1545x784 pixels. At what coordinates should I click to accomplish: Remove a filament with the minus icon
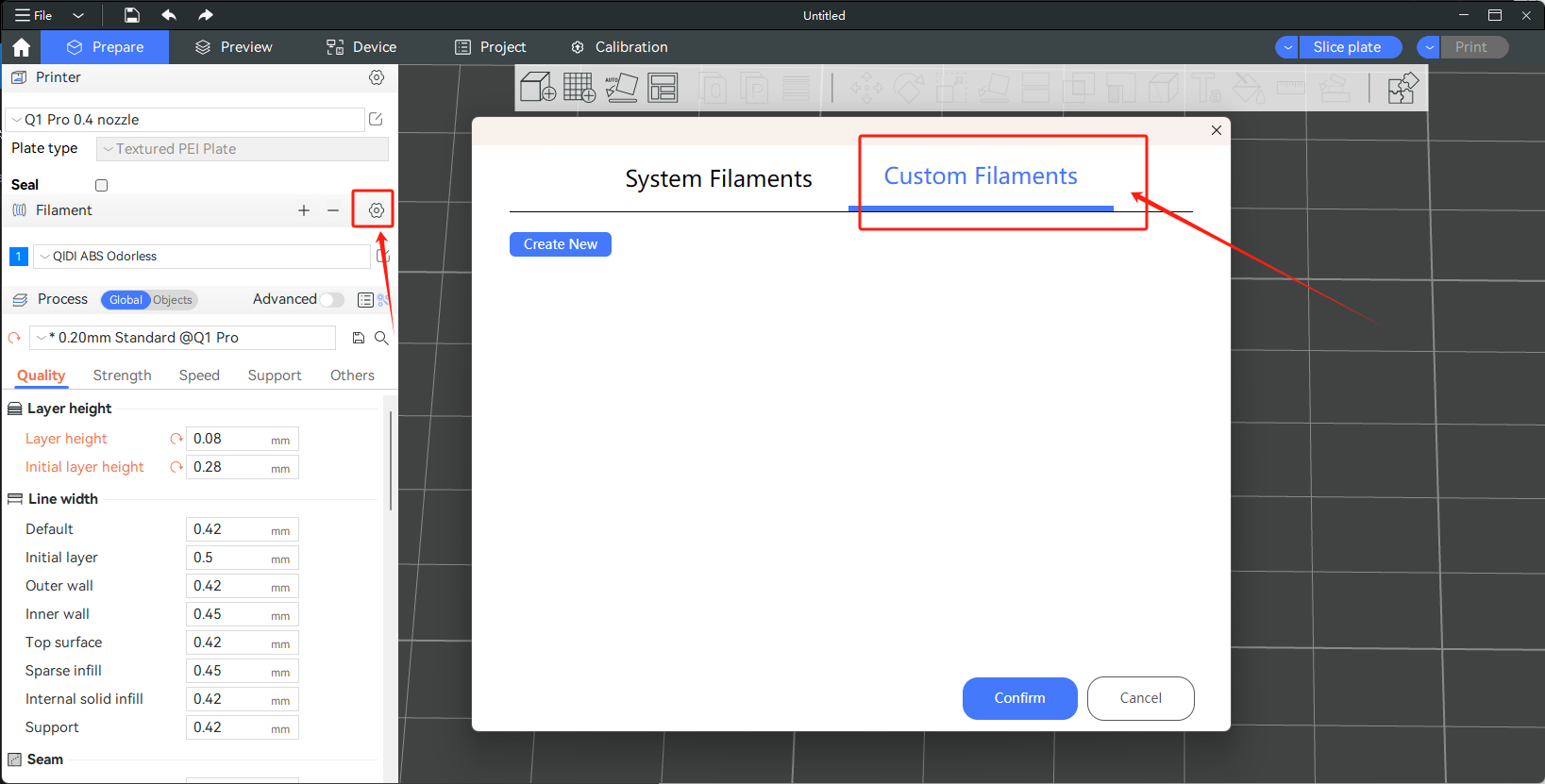click(x=333, y=210)
